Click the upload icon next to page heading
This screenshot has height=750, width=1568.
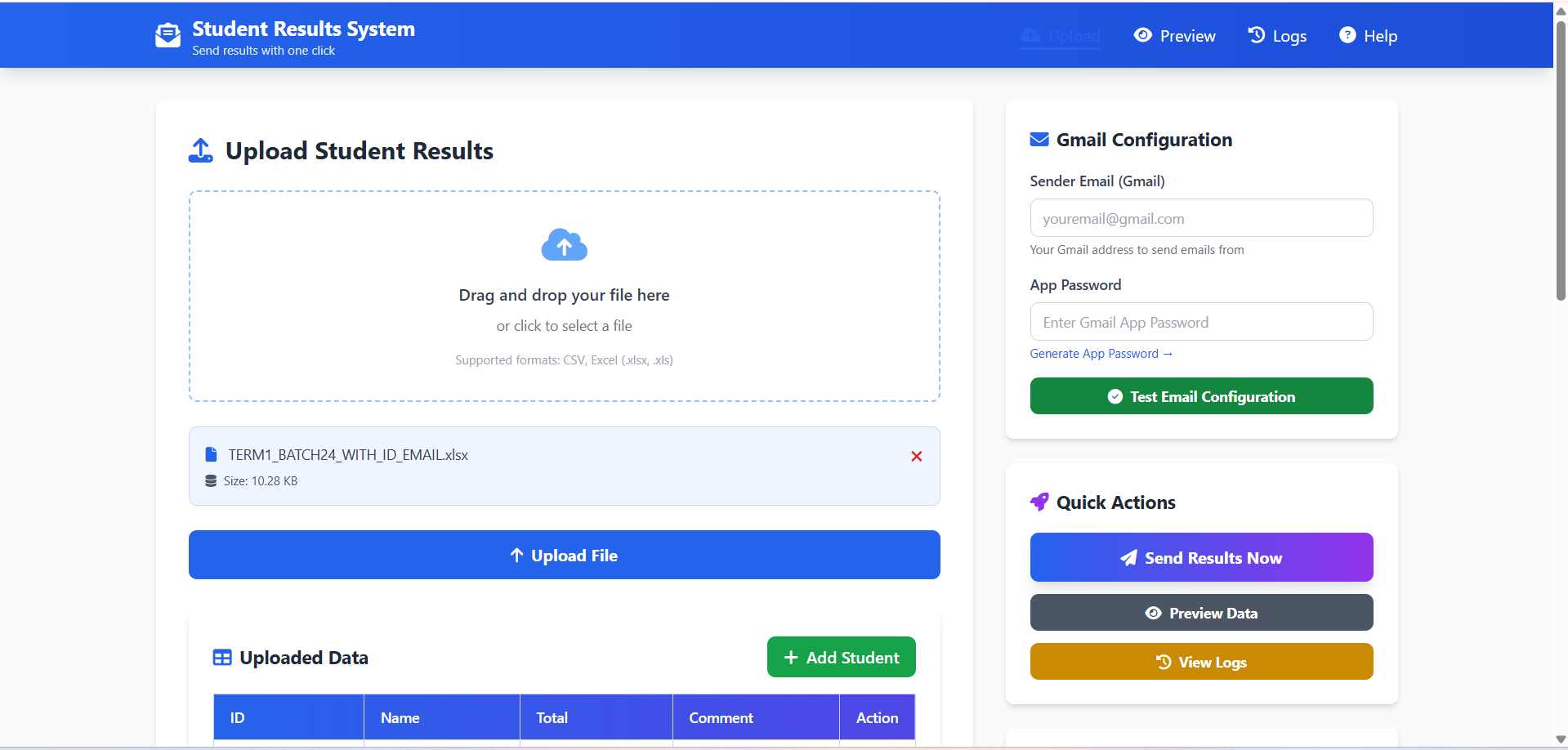coord(201,151)
